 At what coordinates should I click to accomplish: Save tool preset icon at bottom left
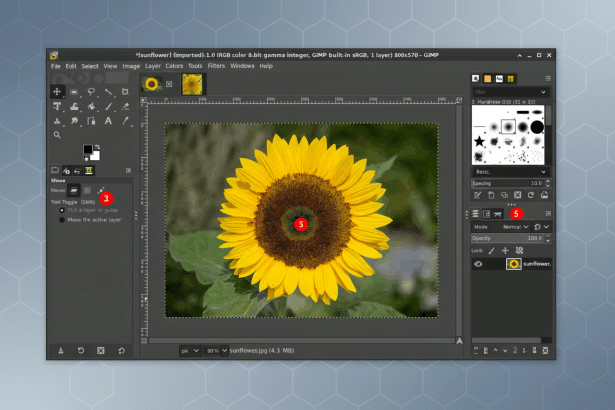(61, 350)
